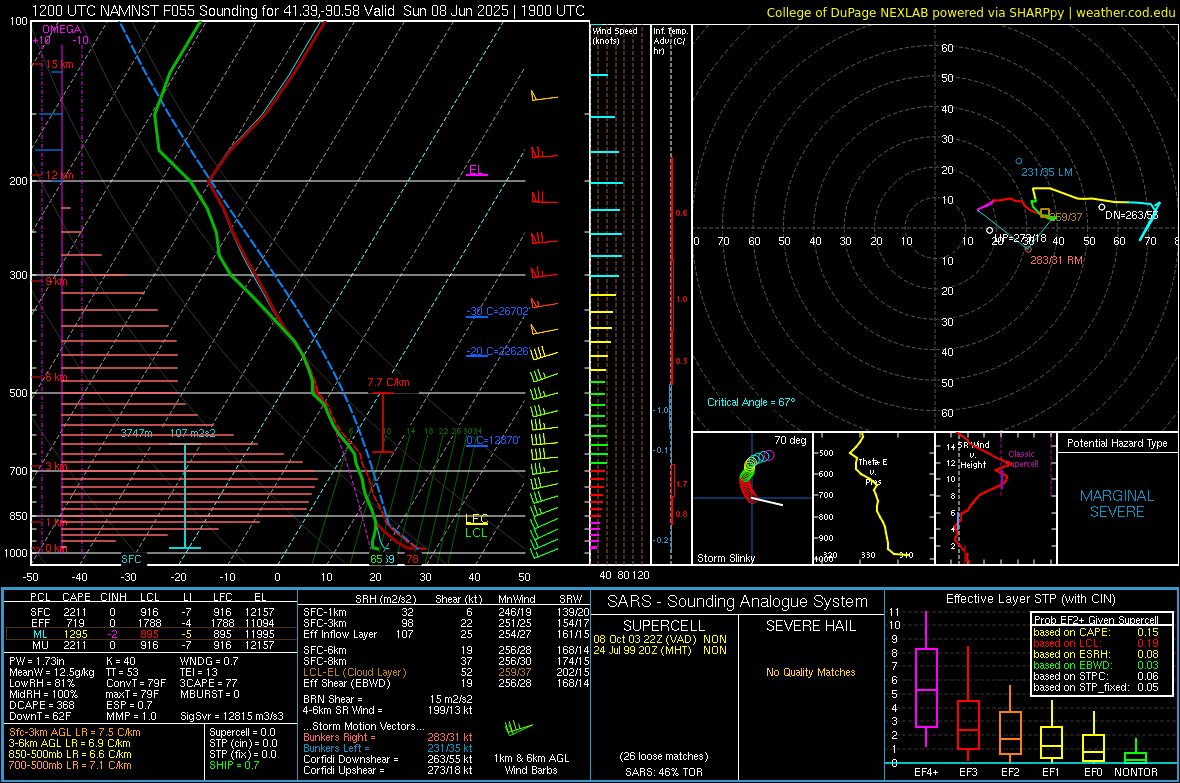The width and height of the screenshot is (1180, 783).
Task: Select the 'EL' marker on the skew-T
Action: coord(476,170)
